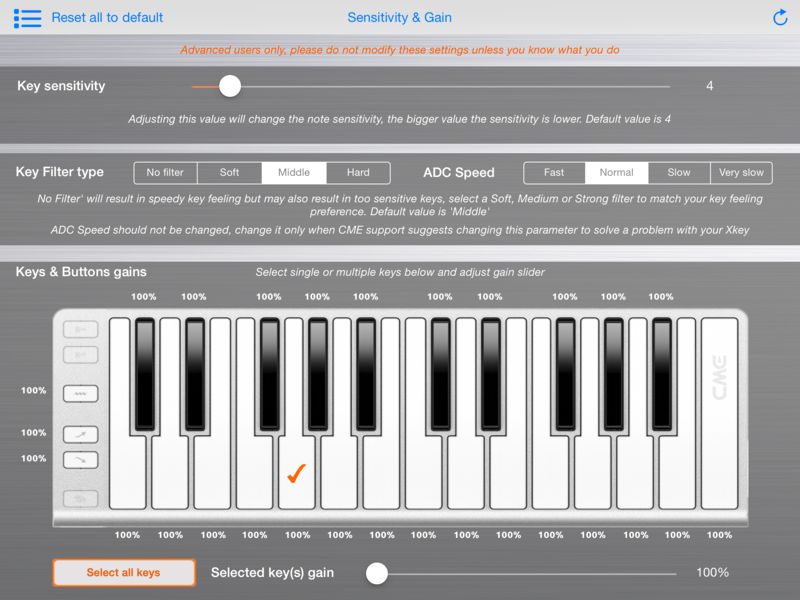
Task: Click the lowest E white key
Action: (212, 473)
